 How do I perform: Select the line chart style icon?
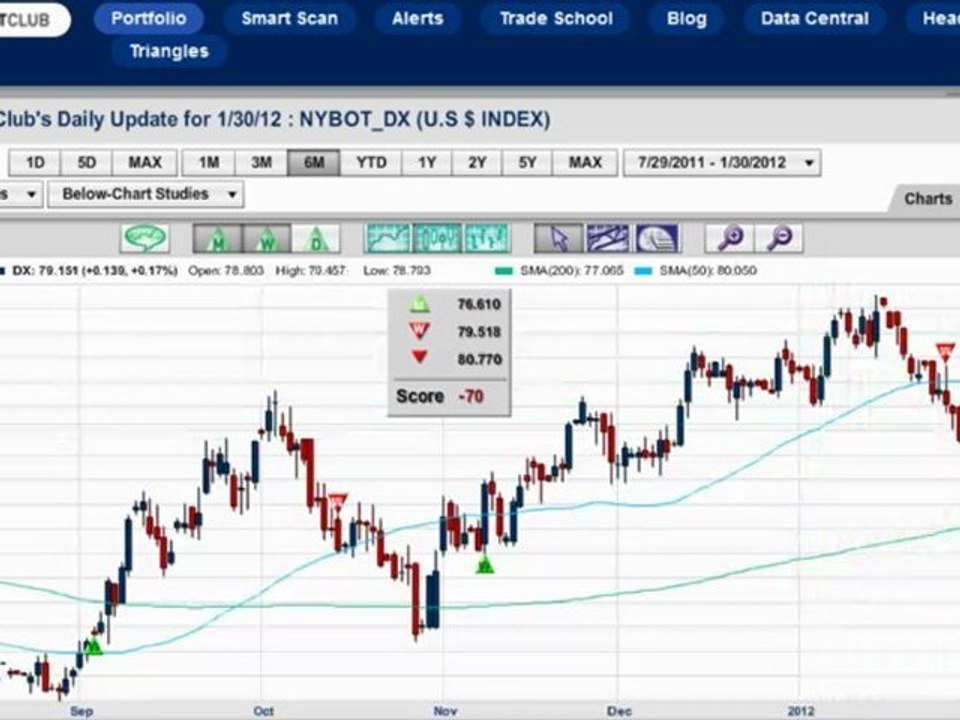(x=388, y=238)
